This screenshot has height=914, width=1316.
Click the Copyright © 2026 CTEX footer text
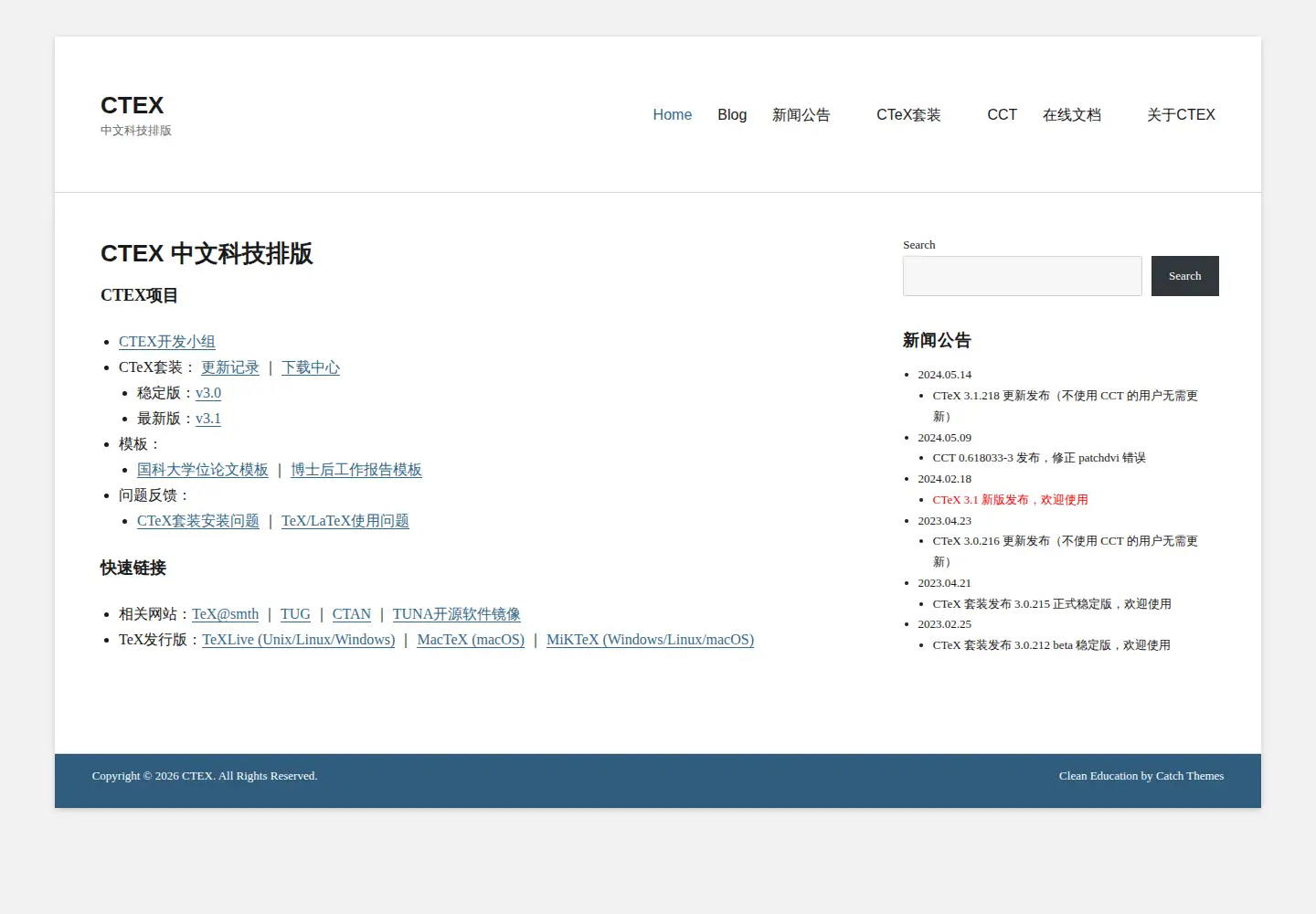point(205,776)
